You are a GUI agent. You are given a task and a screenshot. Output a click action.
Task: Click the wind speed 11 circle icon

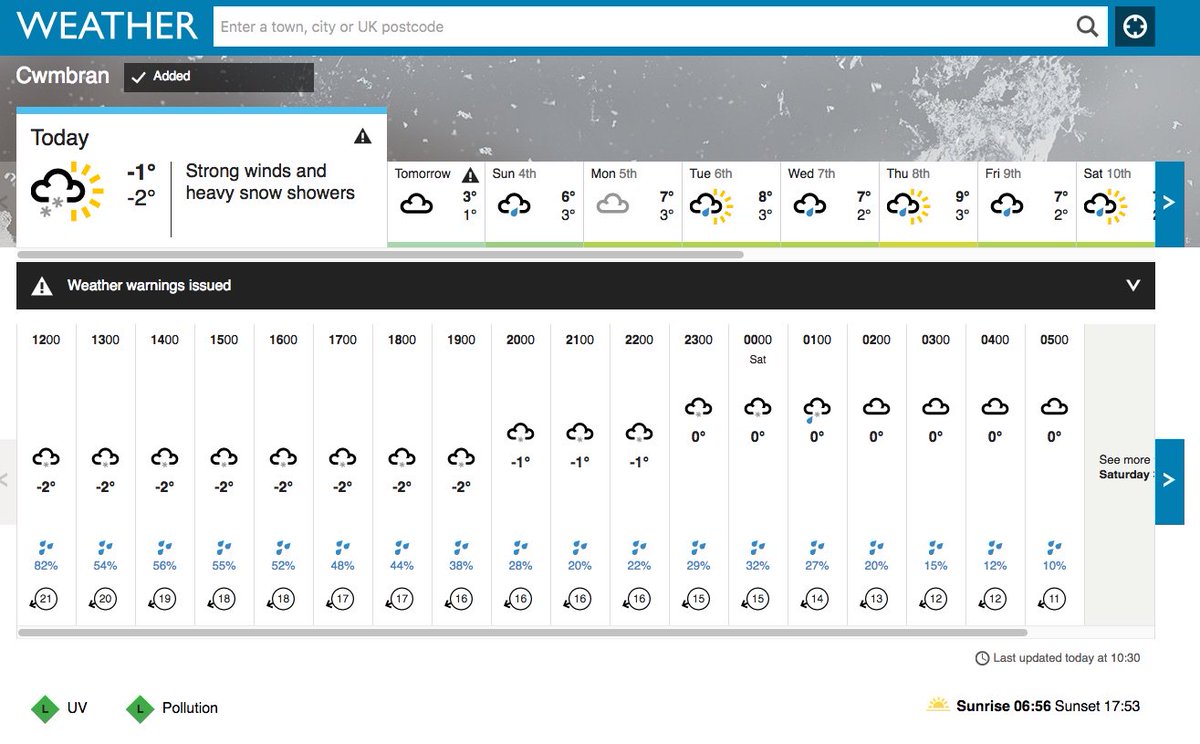coord(1051,599)
